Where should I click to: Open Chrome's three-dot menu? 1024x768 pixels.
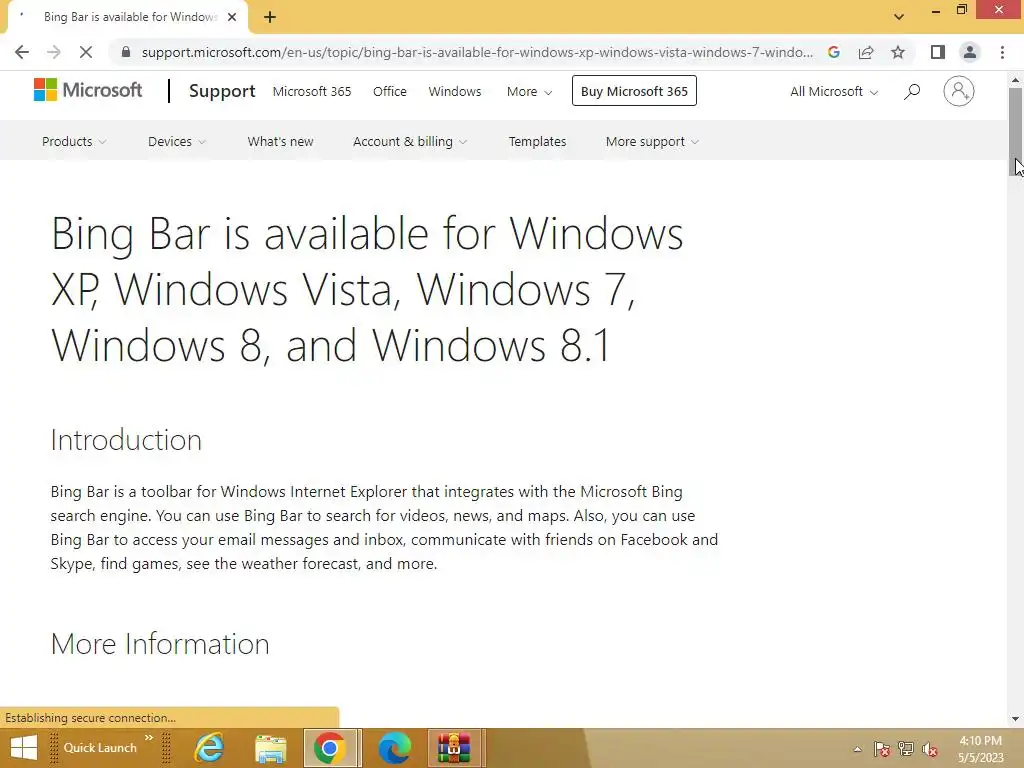coord(1002,52)
